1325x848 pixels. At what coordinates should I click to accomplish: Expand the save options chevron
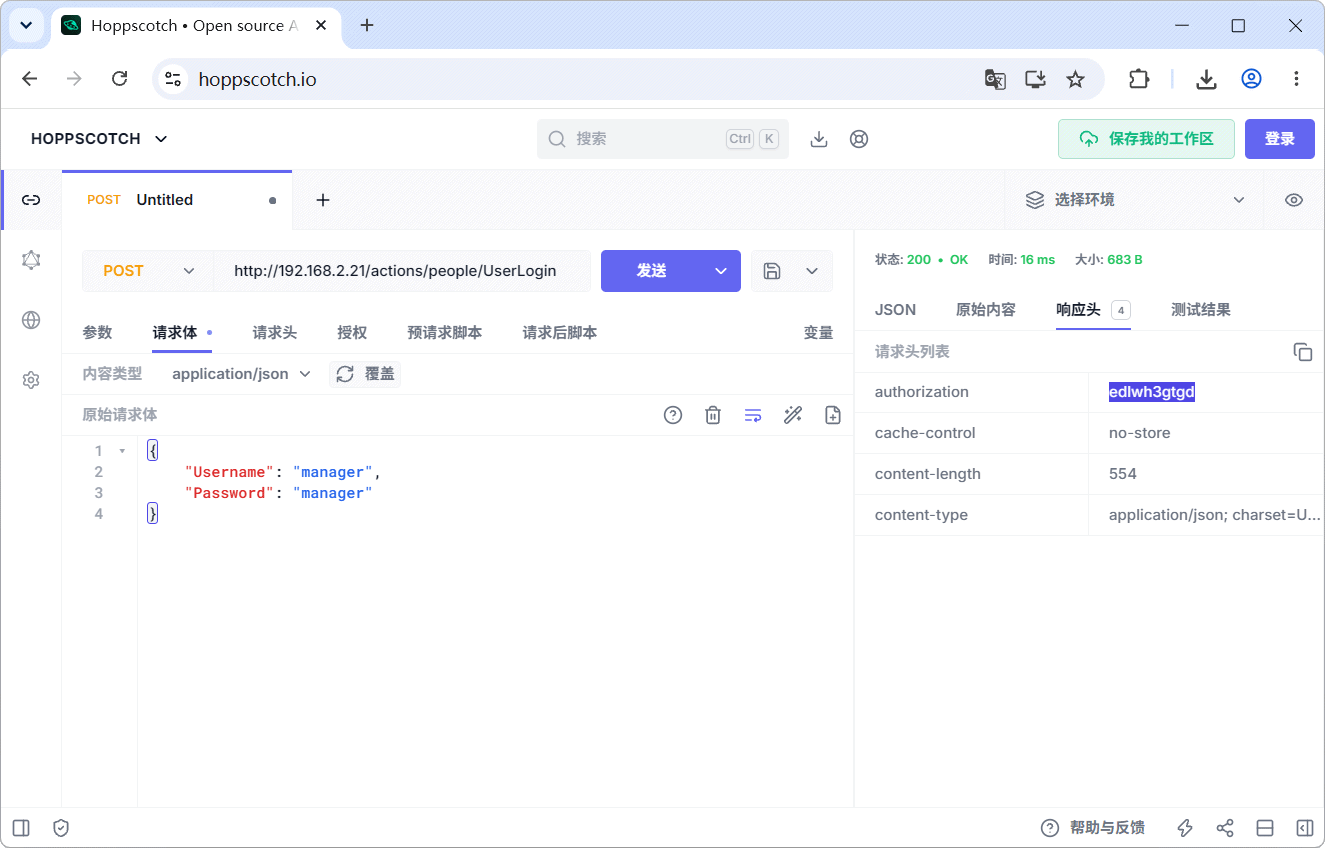coord(812,271)
